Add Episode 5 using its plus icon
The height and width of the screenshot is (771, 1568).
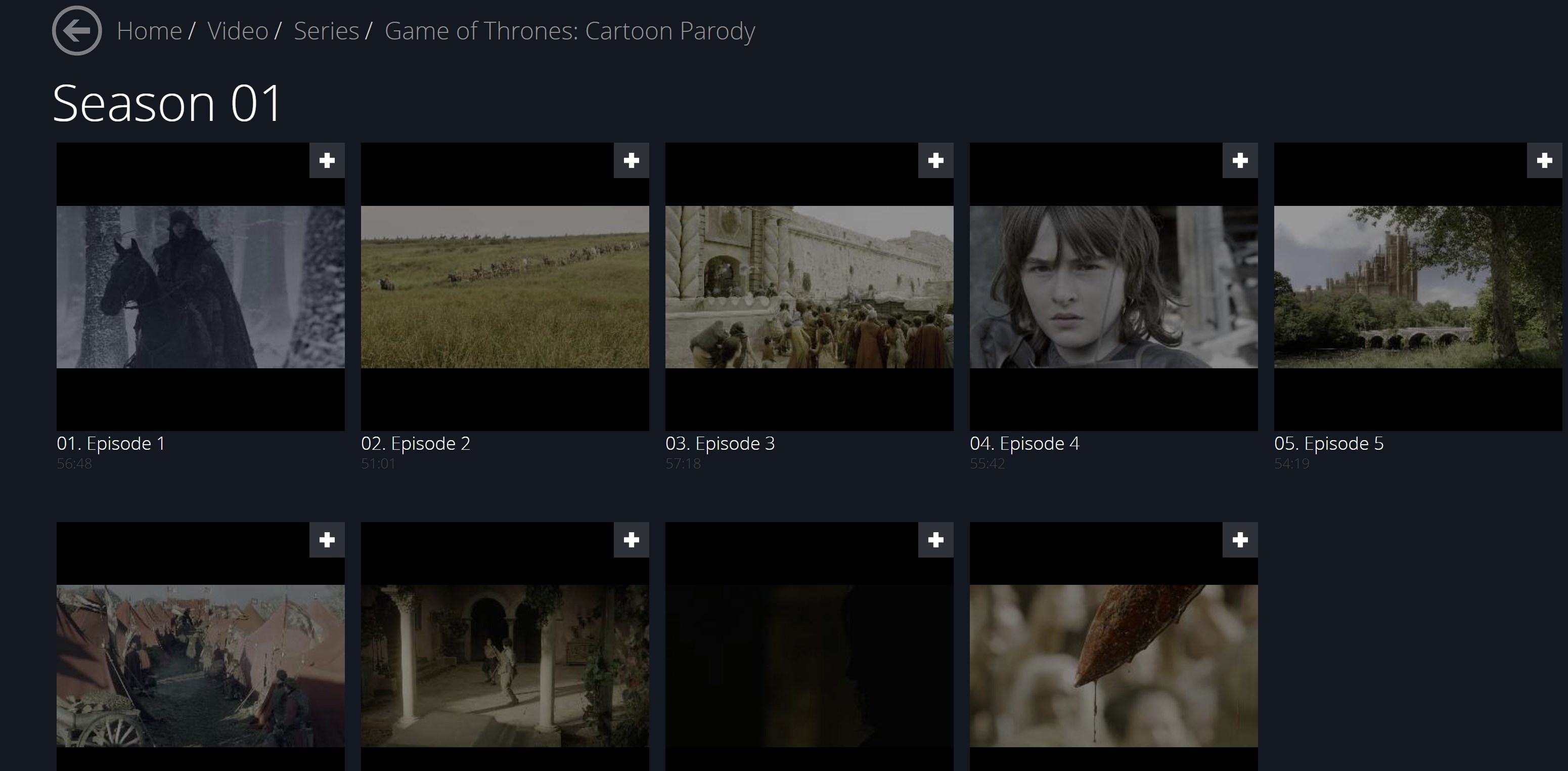1544,161
